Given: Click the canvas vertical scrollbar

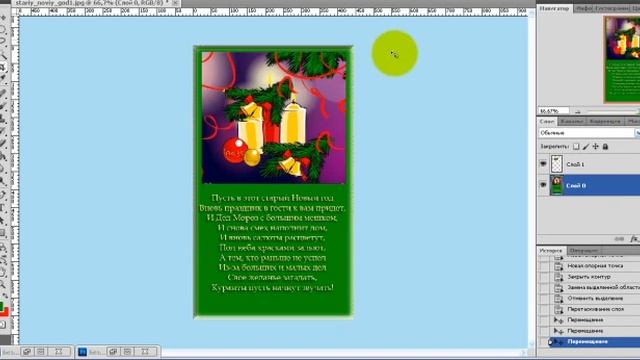Looking at the screenshot, I should coord(531,180).
